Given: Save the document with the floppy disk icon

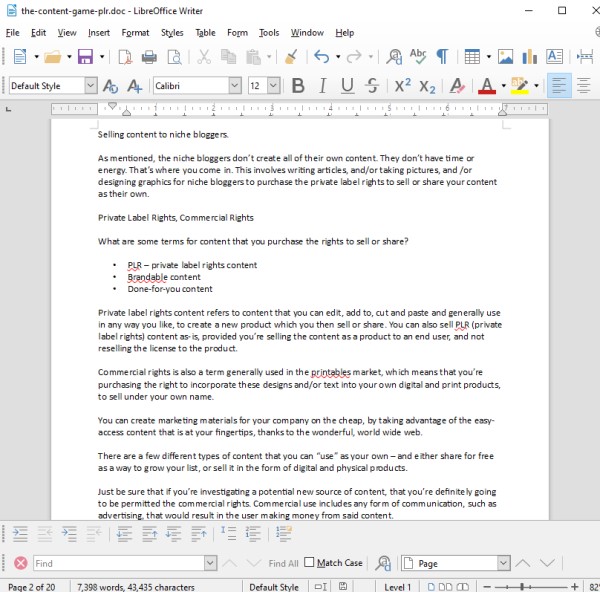Looking at the screenshot, I should click(x=85, y=57).
